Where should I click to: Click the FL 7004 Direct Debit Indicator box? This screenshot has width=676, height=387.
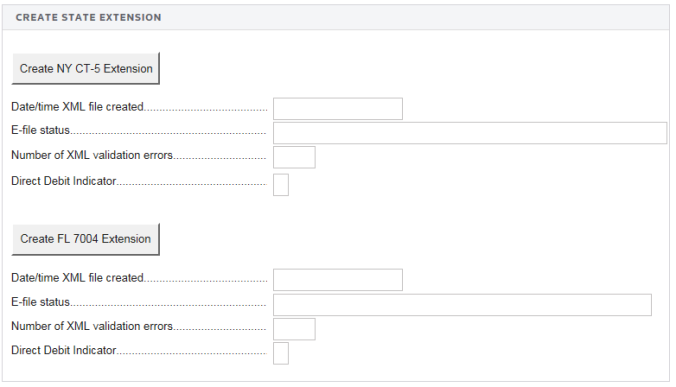[x=281, y=353]
